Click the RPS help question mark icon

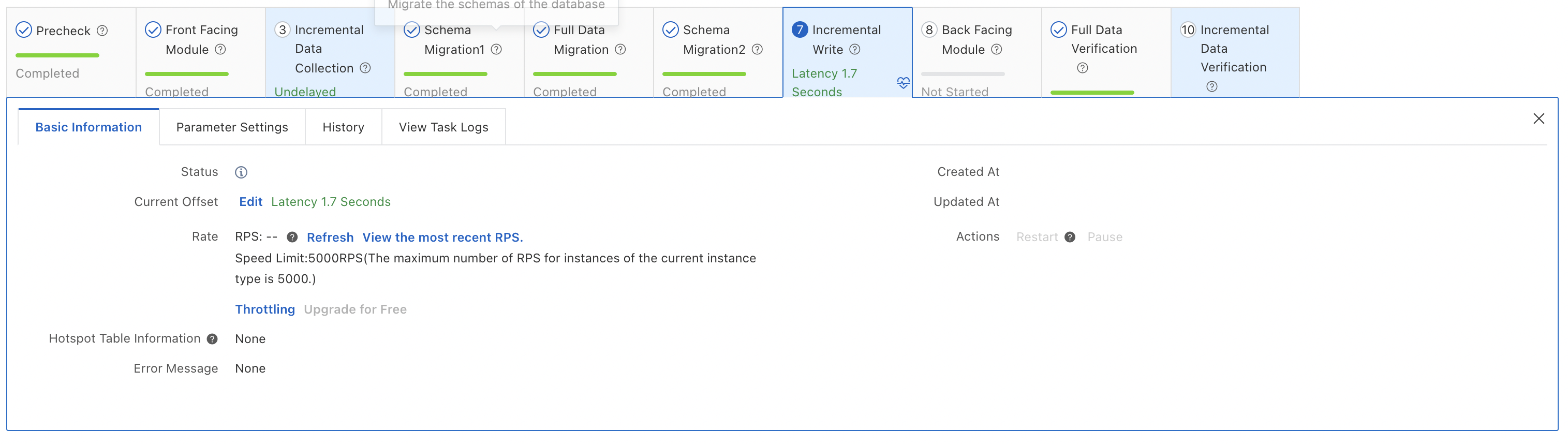(x=292, y=238)
